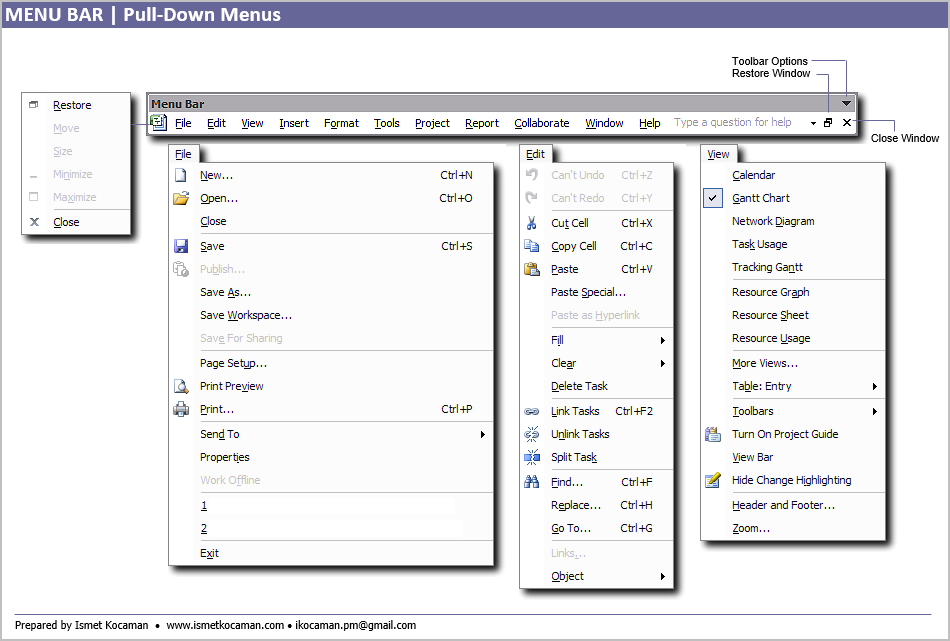Click the Cut Cell scissors icon
The height and width of the screenshot is (641, 950).
click(532, 223)
